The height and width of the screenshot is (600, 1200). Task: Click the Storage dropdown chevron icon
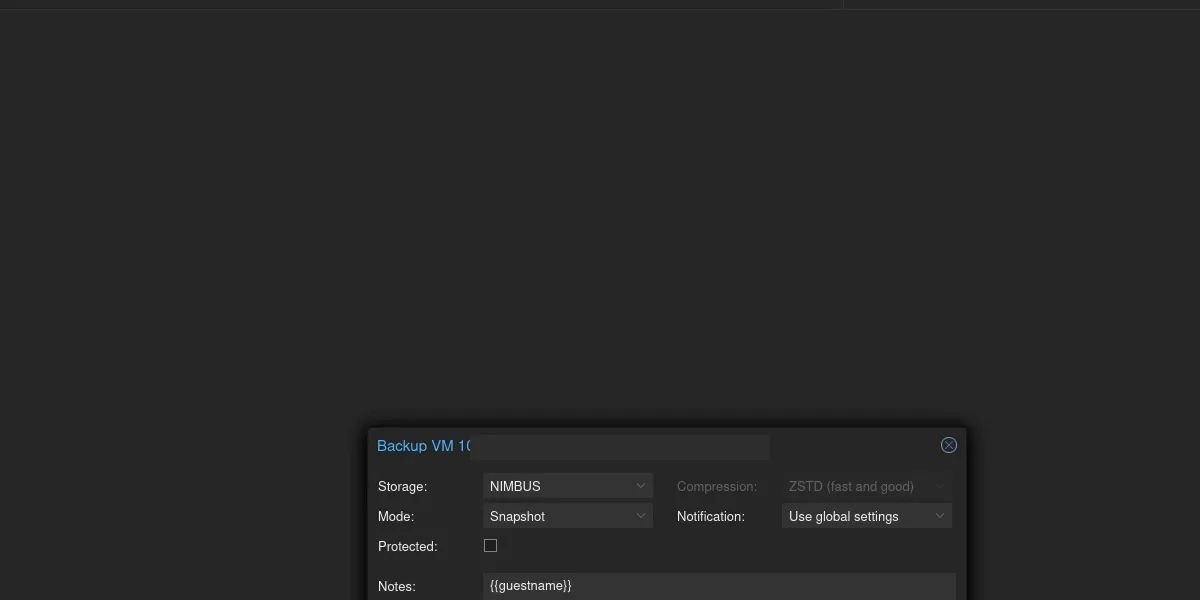[x=640, y=486]
